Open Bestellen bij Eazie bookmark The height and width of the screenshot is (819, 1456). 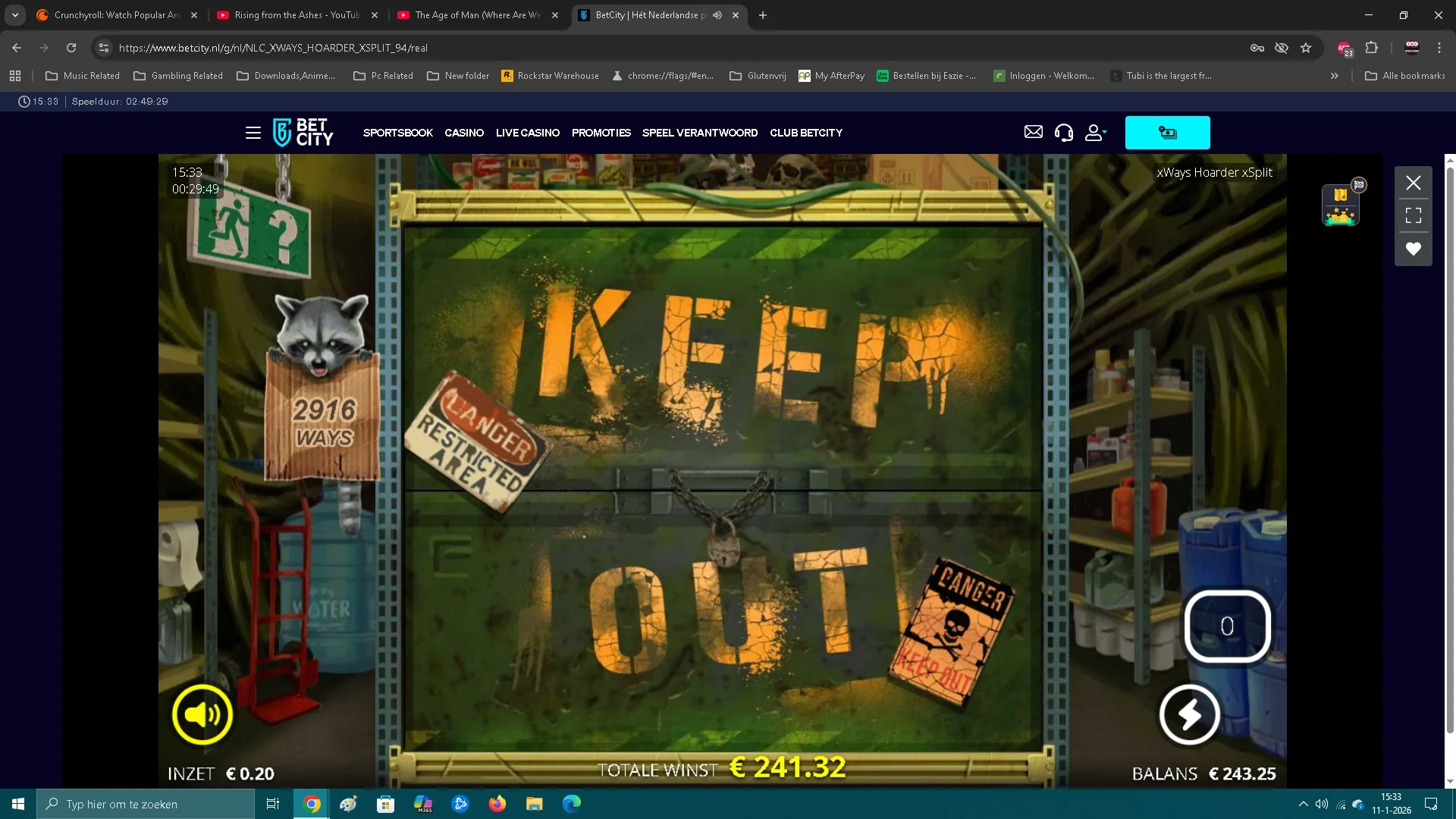pos(927,76)
